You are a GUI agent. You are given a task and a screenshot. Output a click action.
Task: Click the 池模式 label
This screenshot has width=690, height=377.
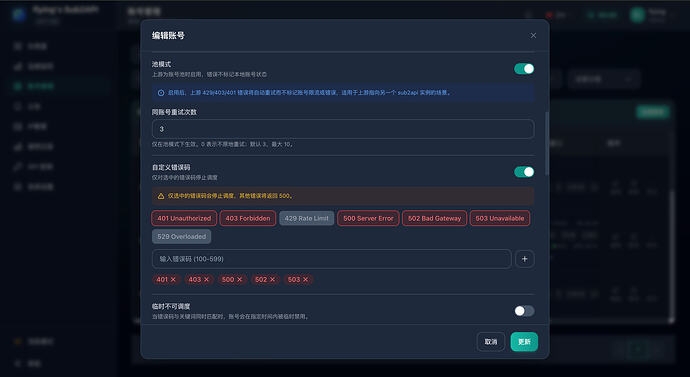(161, 64)
